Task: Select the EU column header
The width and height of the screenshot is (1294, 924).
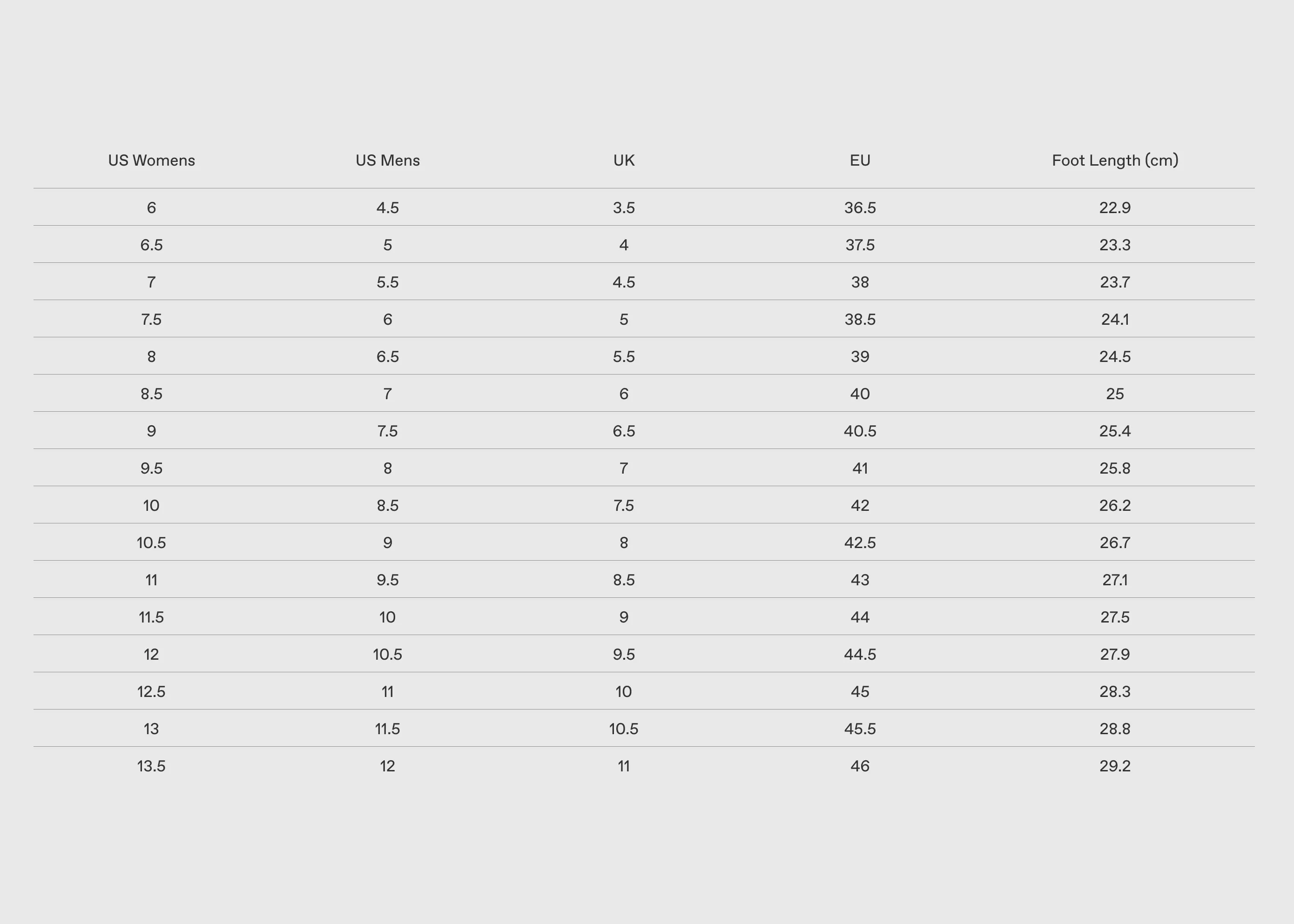Action: coord(860,161)
